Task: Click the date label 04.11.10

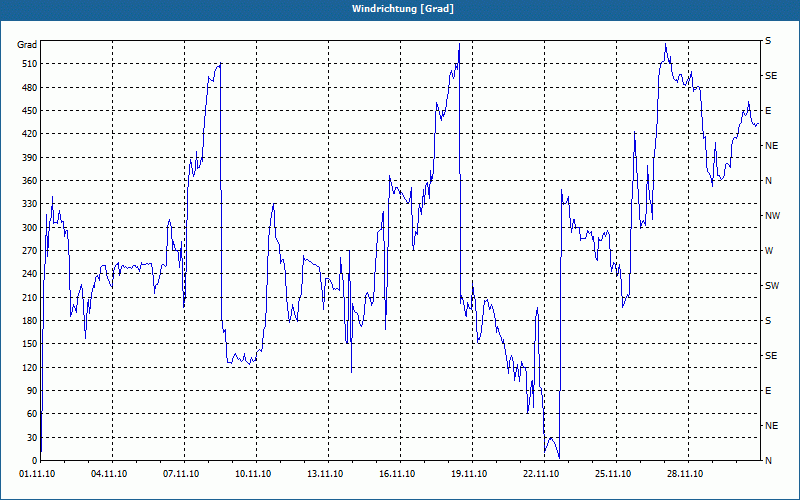Action: (109, 474)
